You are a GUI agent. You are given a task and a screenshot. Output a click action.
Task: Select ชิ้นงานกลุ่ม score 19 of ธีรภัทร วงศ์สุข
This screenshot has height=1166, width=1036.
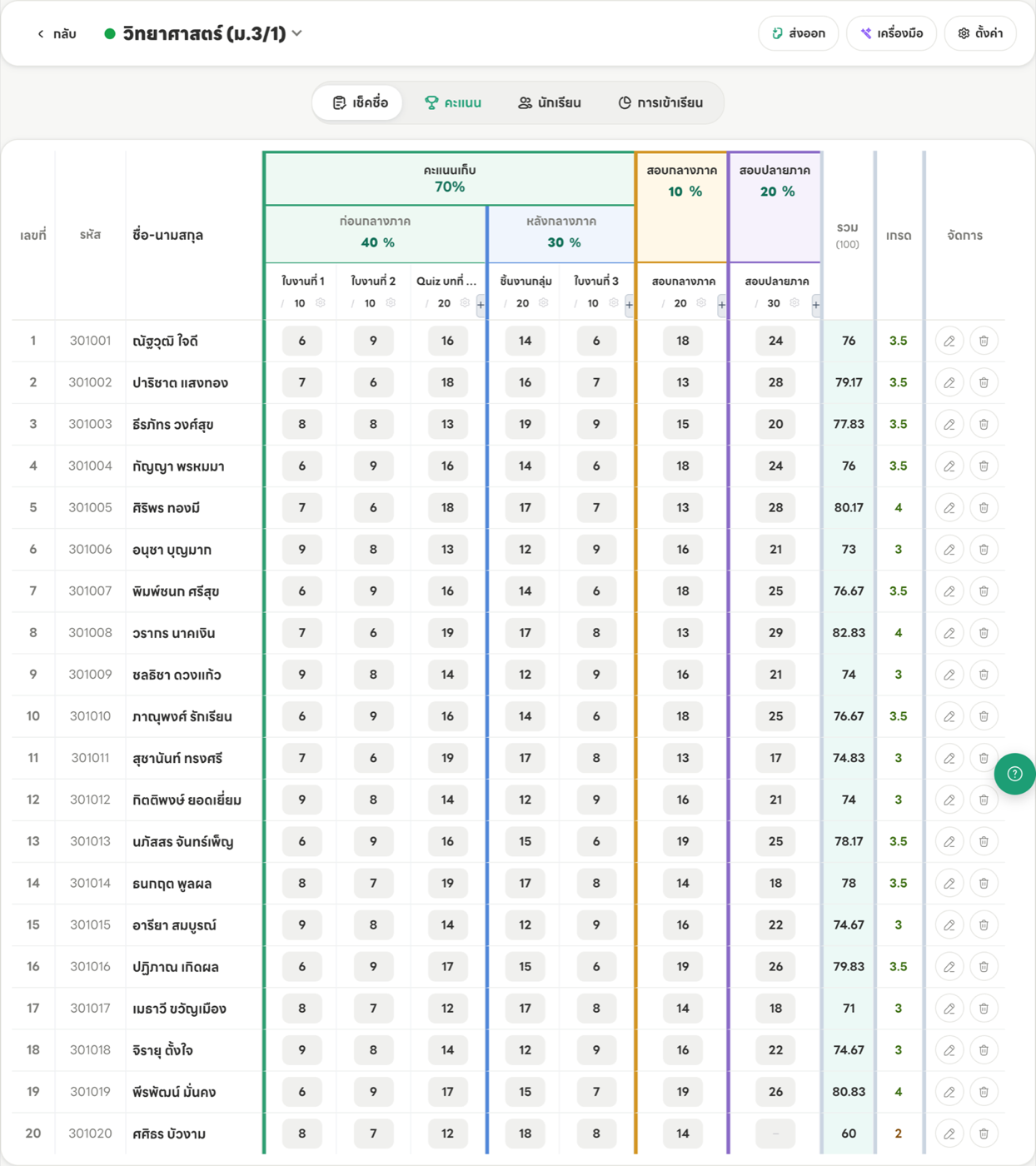(x=525, y=424)
